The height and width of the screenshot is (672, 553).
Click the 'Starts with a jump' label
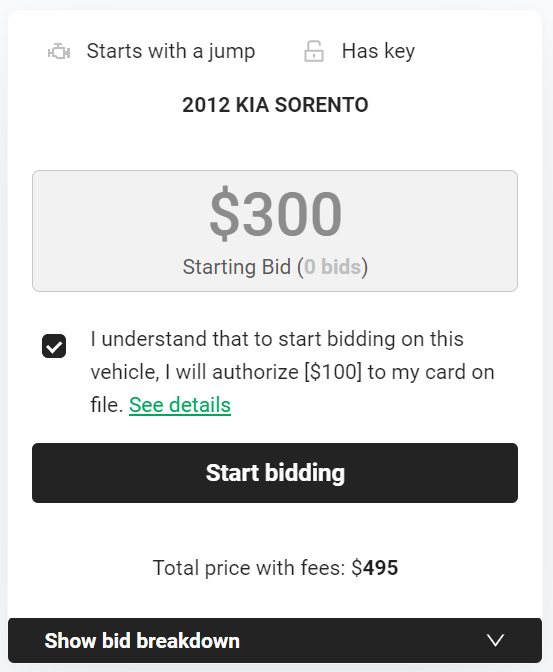coord(171,51)
